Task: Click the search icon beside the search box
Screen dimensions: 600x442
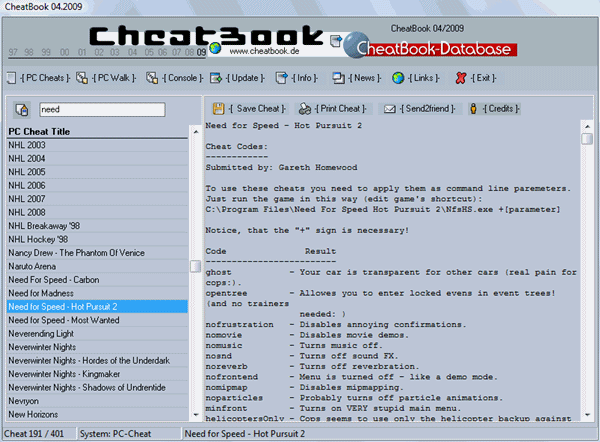Action: 22,110
